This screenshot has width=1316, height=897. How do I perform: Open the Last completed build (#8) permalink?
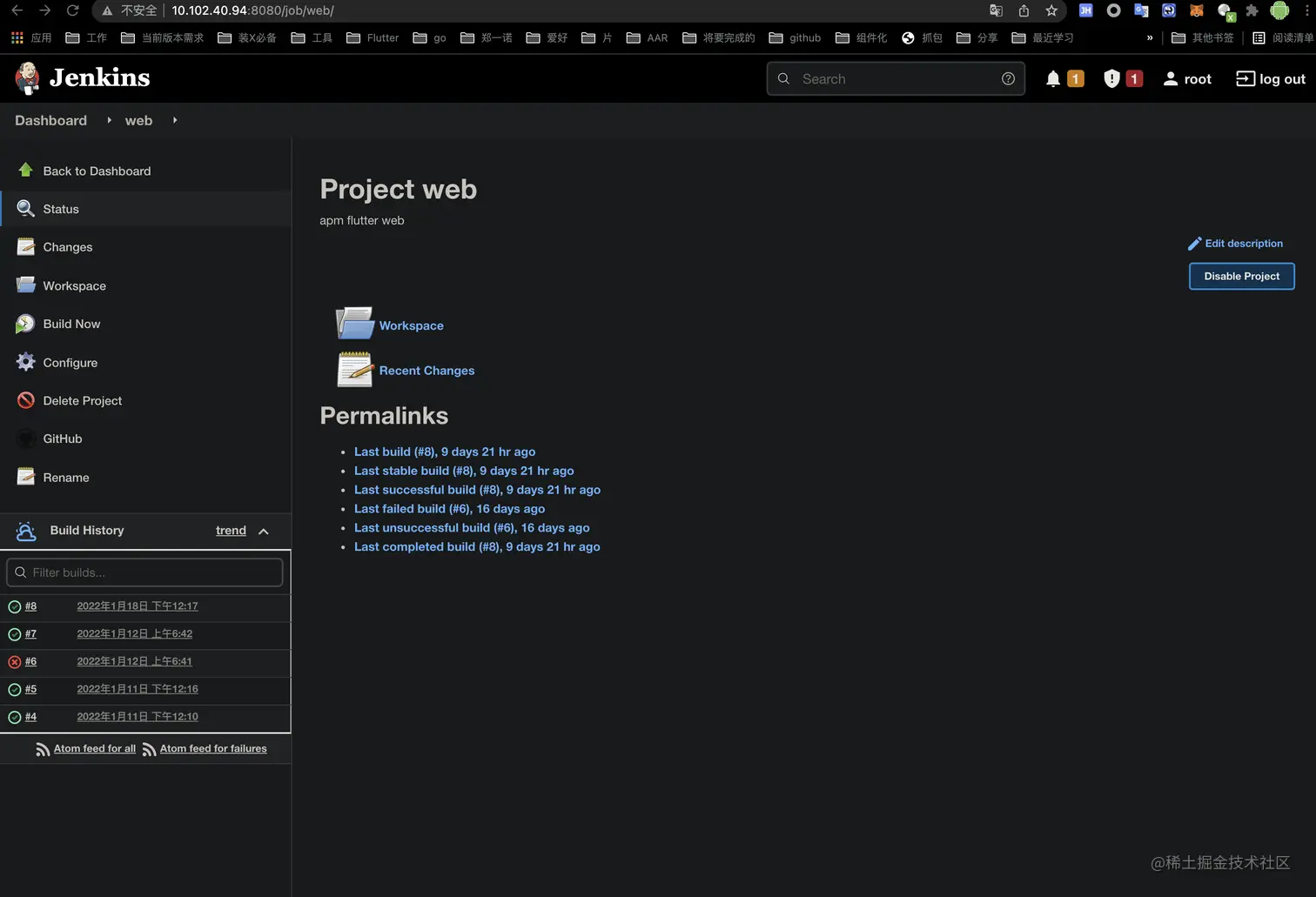(477, 547)
